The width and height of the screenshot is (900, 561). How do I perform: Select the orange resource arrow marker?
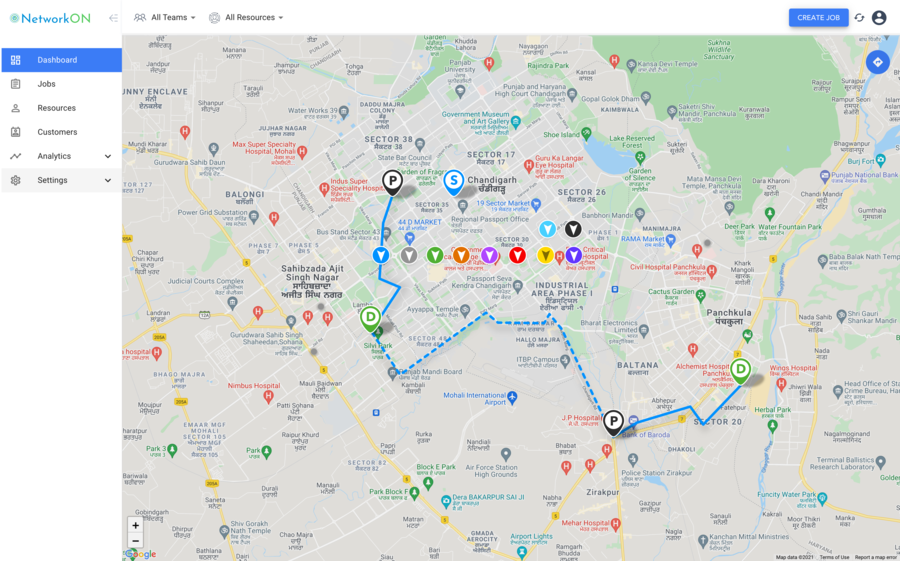(461, 255)
